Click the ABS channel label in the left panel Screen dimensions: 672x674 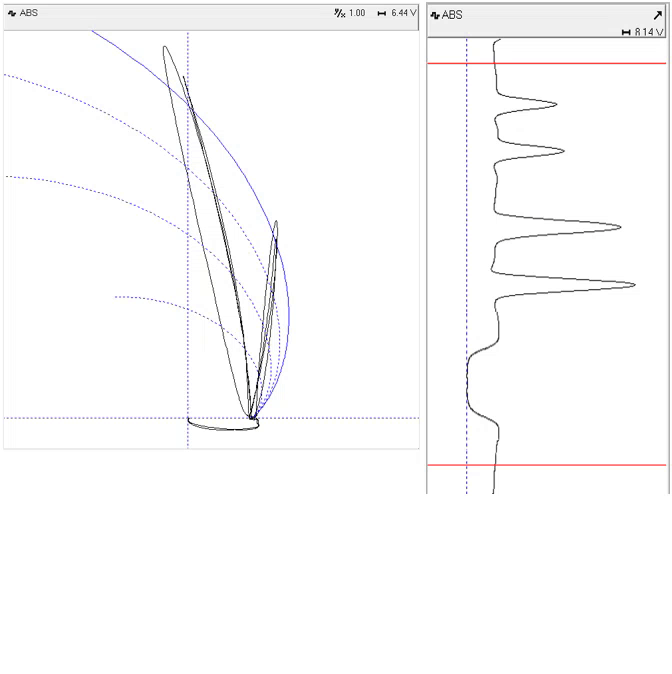click(x=29, y=13)
